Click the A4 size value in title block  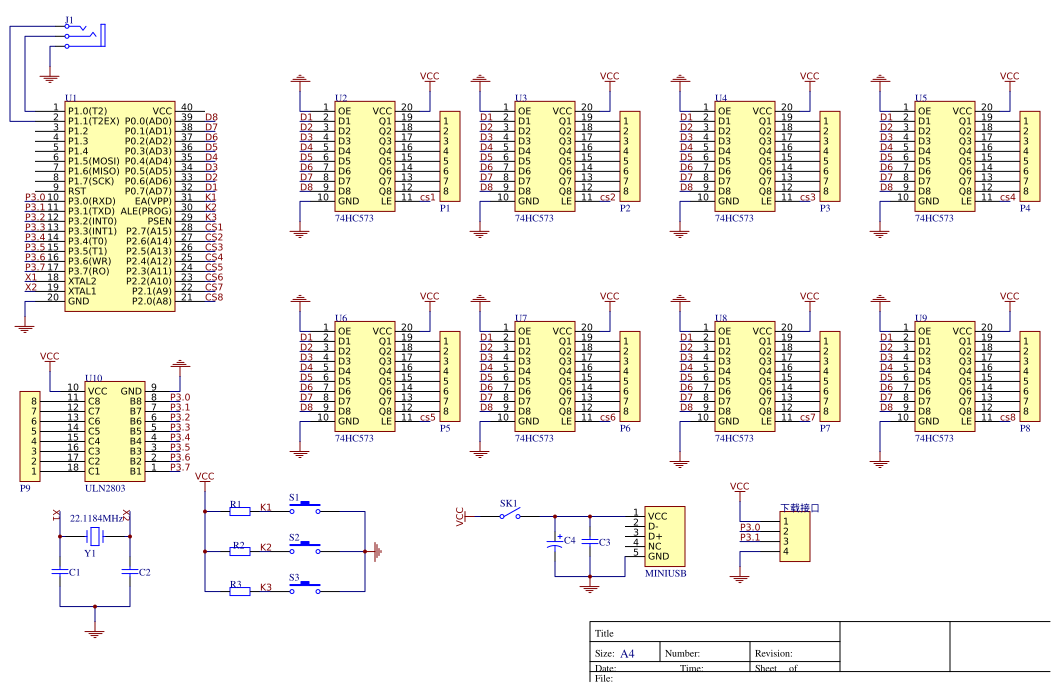(627, 653)
